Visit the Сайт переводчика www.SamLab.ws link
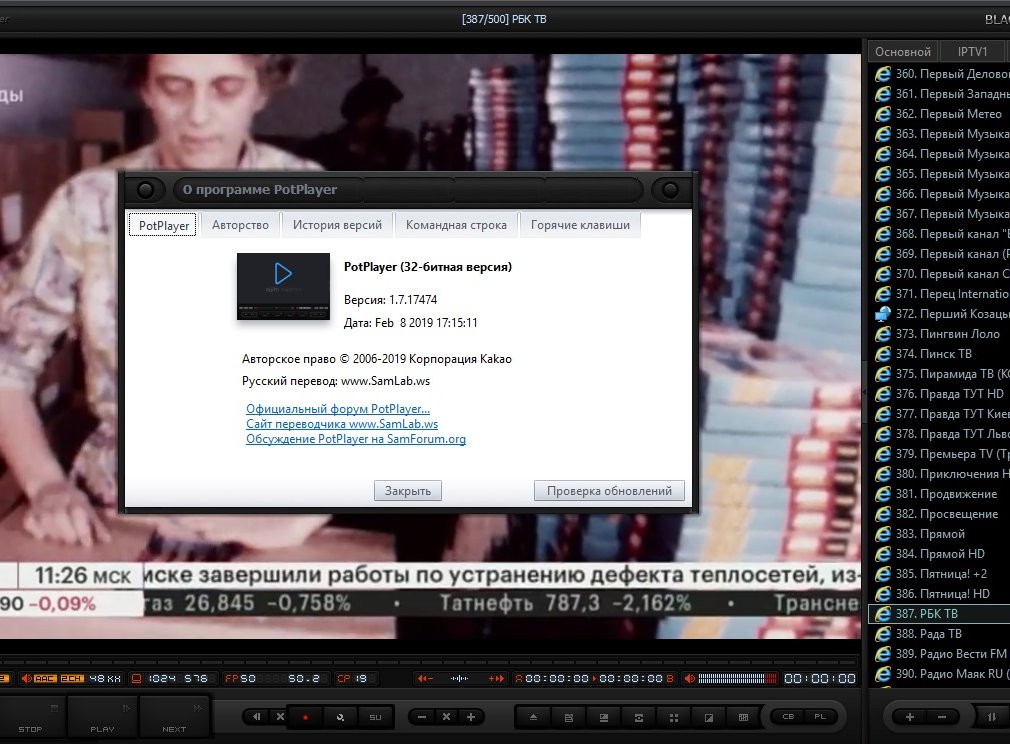This screenshot has height=744, width=1010. [x=342, y=424]
